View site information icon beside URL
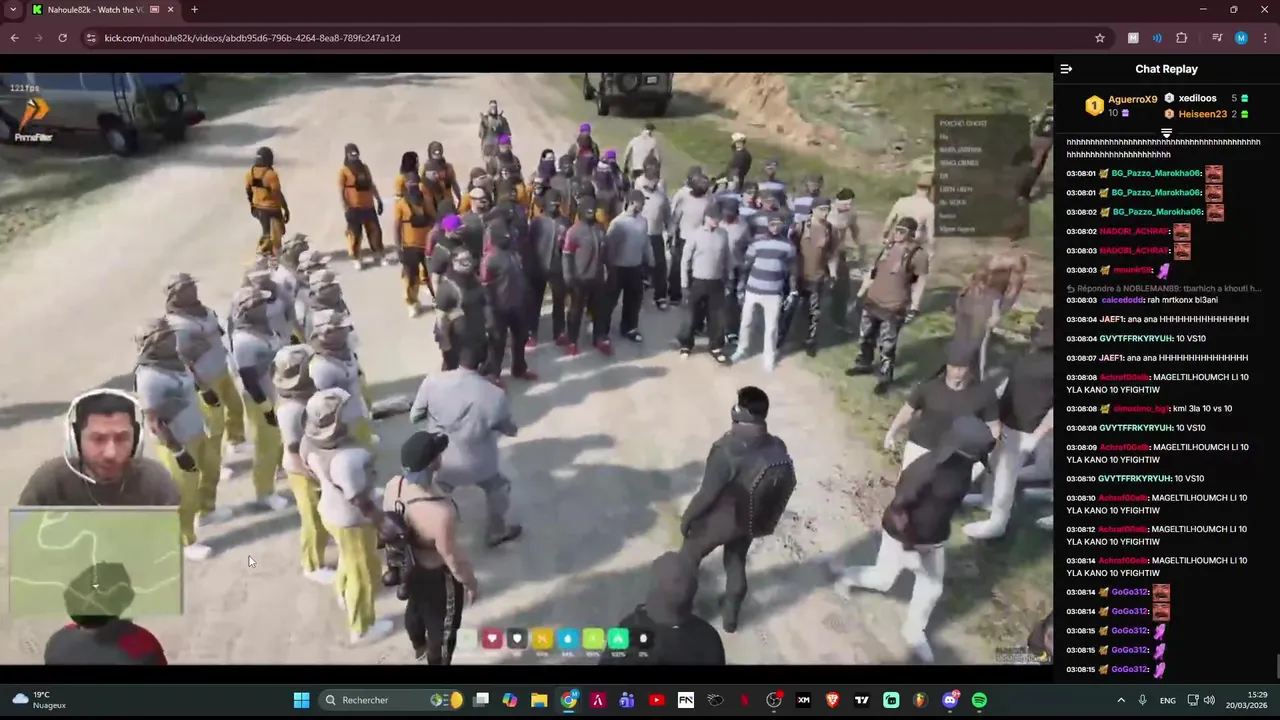The width and height of the screenshot is (1280, 720). pos(91,38)
